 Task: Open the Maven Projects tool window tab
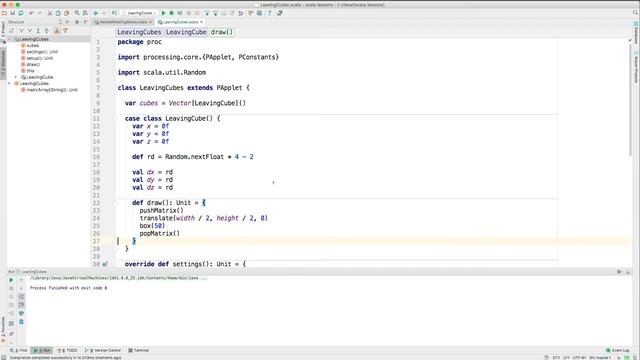(636, 67)
